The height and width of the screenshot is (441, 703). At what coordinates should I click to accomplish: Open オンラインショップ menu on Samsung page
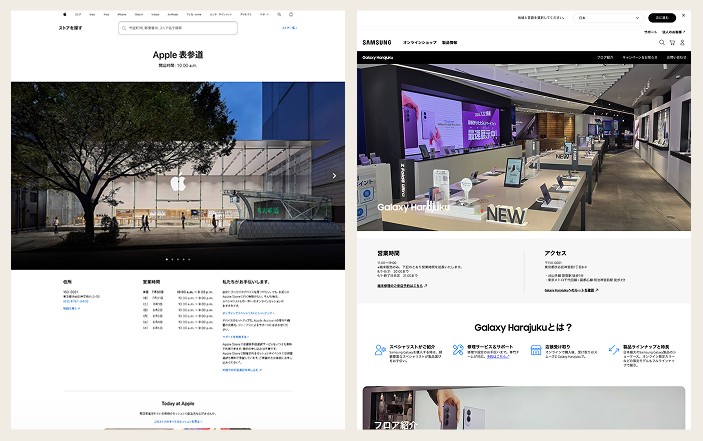tap(420, 43)
